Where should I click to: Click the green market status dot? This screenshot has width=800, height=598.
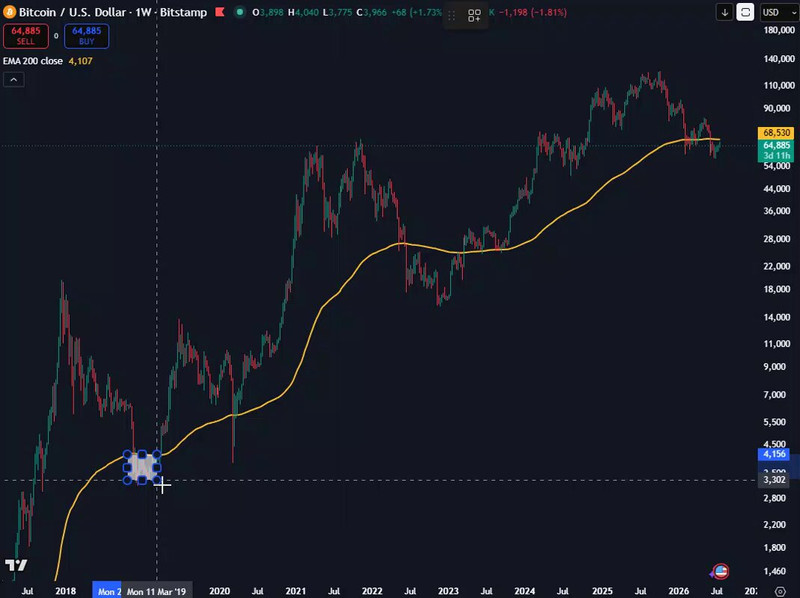click(x=239, y=12)
